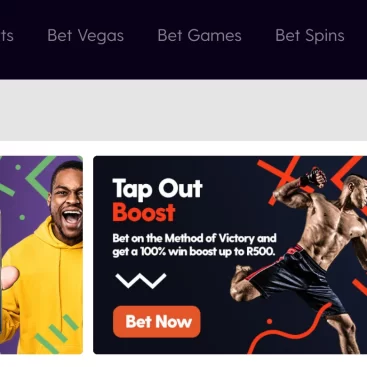Viewport: 367px width, 367px height.
Task: Click the small red dot near the squiggle
Action: point(270,321)
